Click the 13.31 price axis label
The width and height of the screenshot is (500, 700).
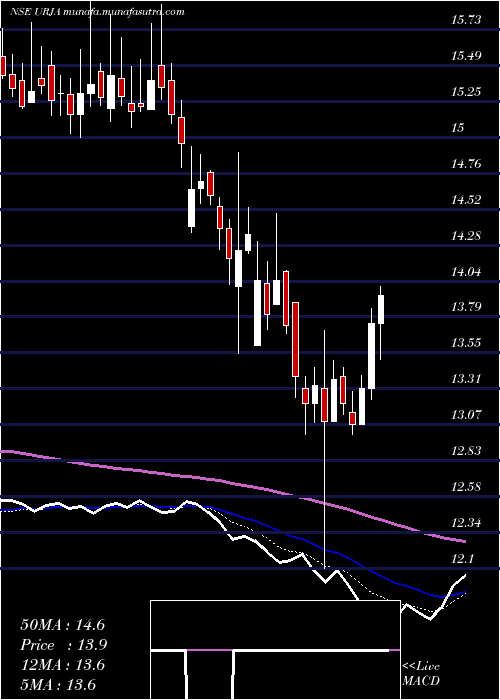467,379
